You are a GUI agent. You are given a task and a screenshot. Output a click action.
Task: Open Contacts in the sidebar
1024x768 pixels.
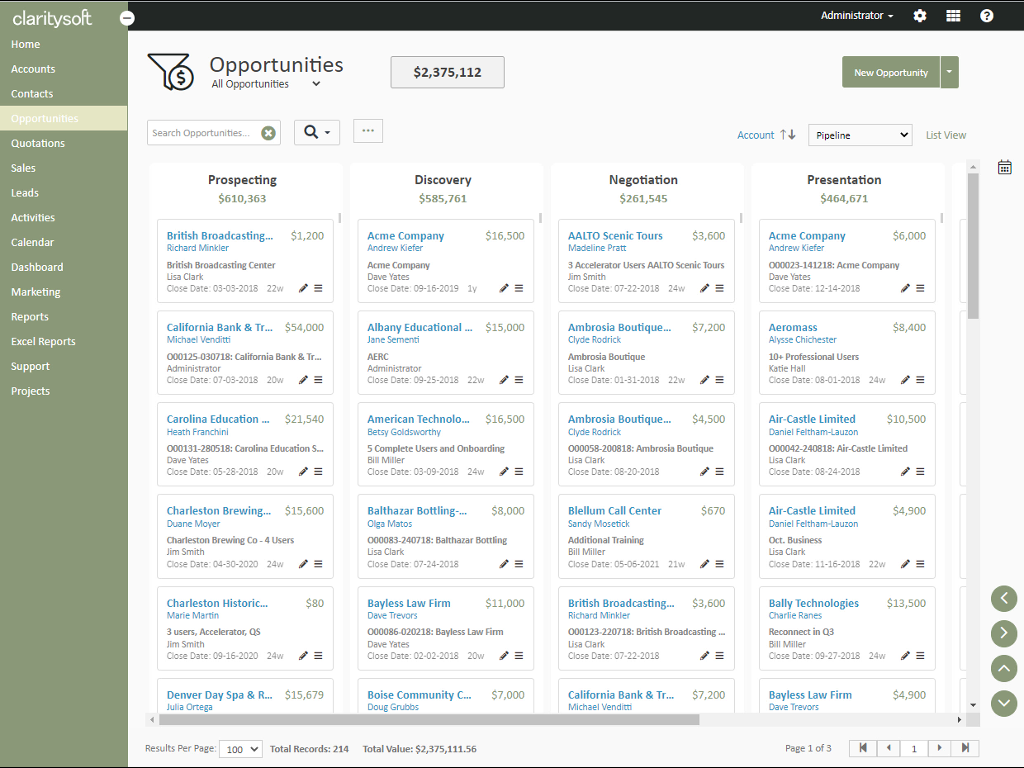coord(32,94)
